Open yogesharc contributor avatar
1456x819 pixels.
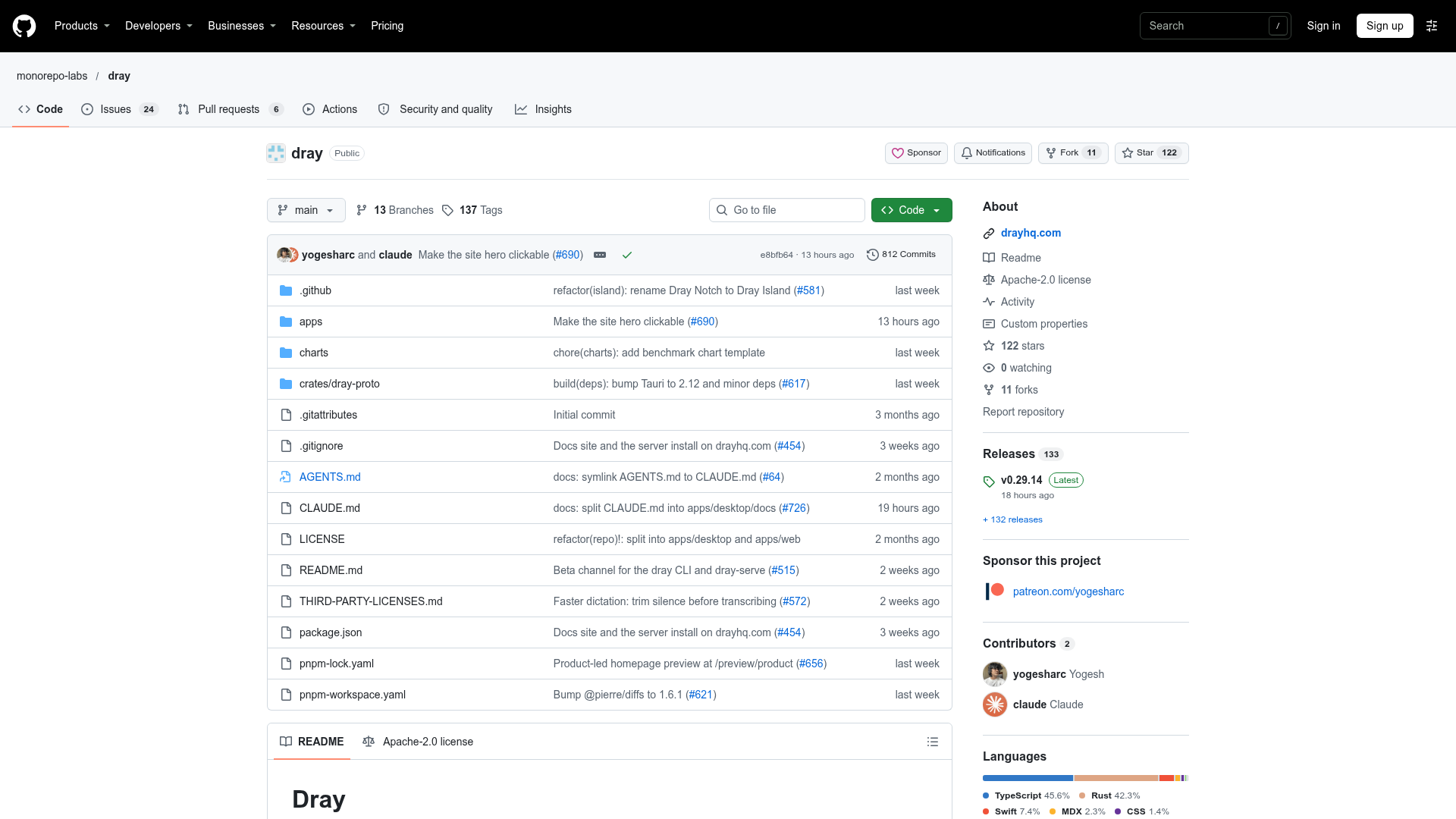coord(995,674)
